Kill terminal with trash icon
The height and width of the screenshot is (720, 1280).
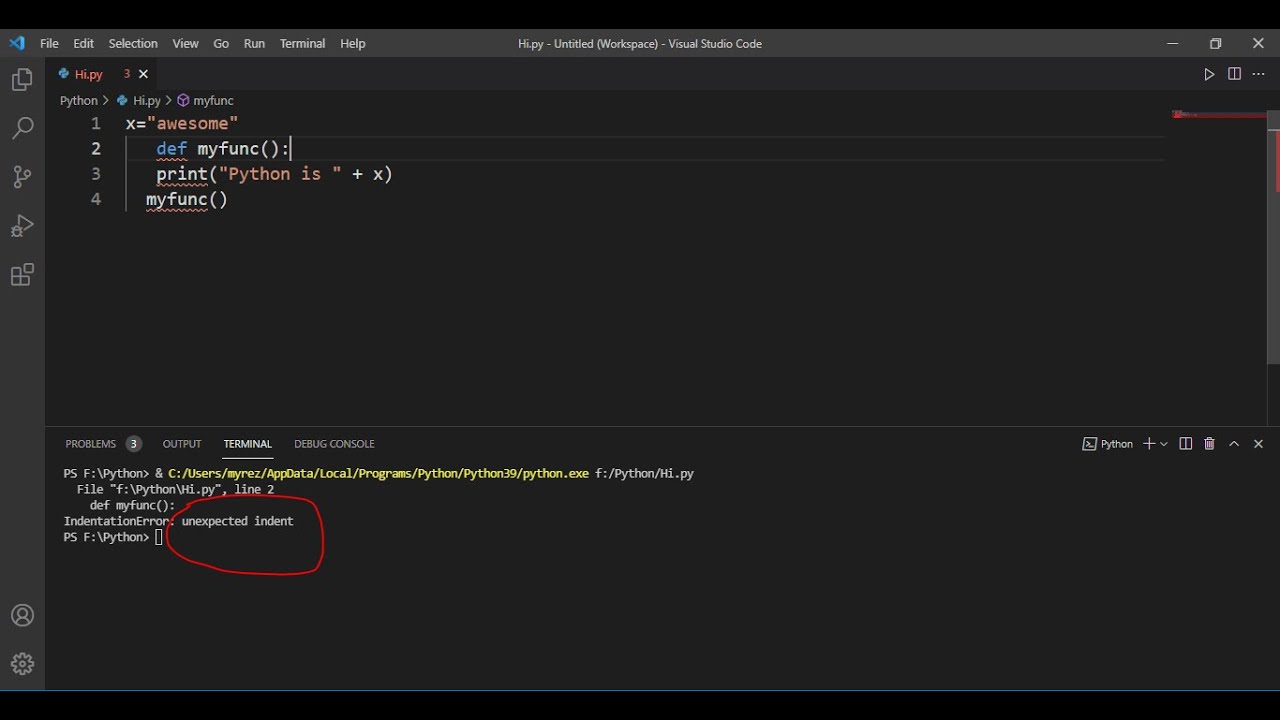tap(1209, 444)
